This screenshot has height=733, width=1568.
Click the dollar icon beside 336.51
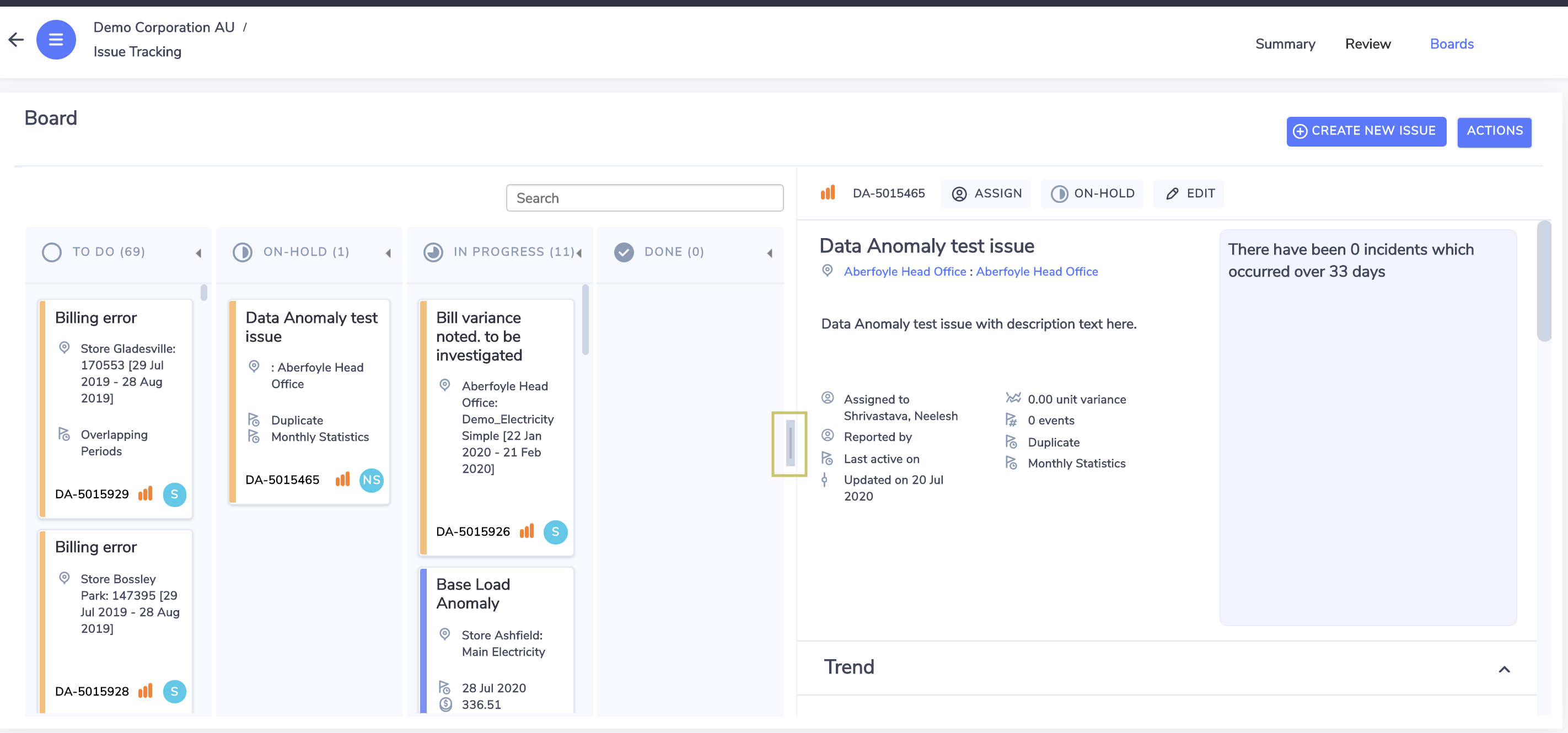coord(445,704)
